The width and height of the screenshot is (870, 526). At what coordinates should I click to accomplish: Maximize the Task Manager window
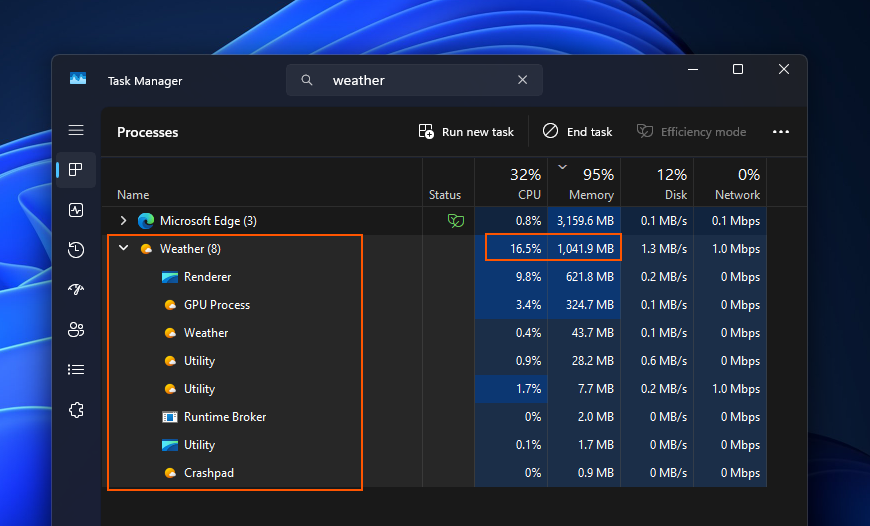pos(738,69)
